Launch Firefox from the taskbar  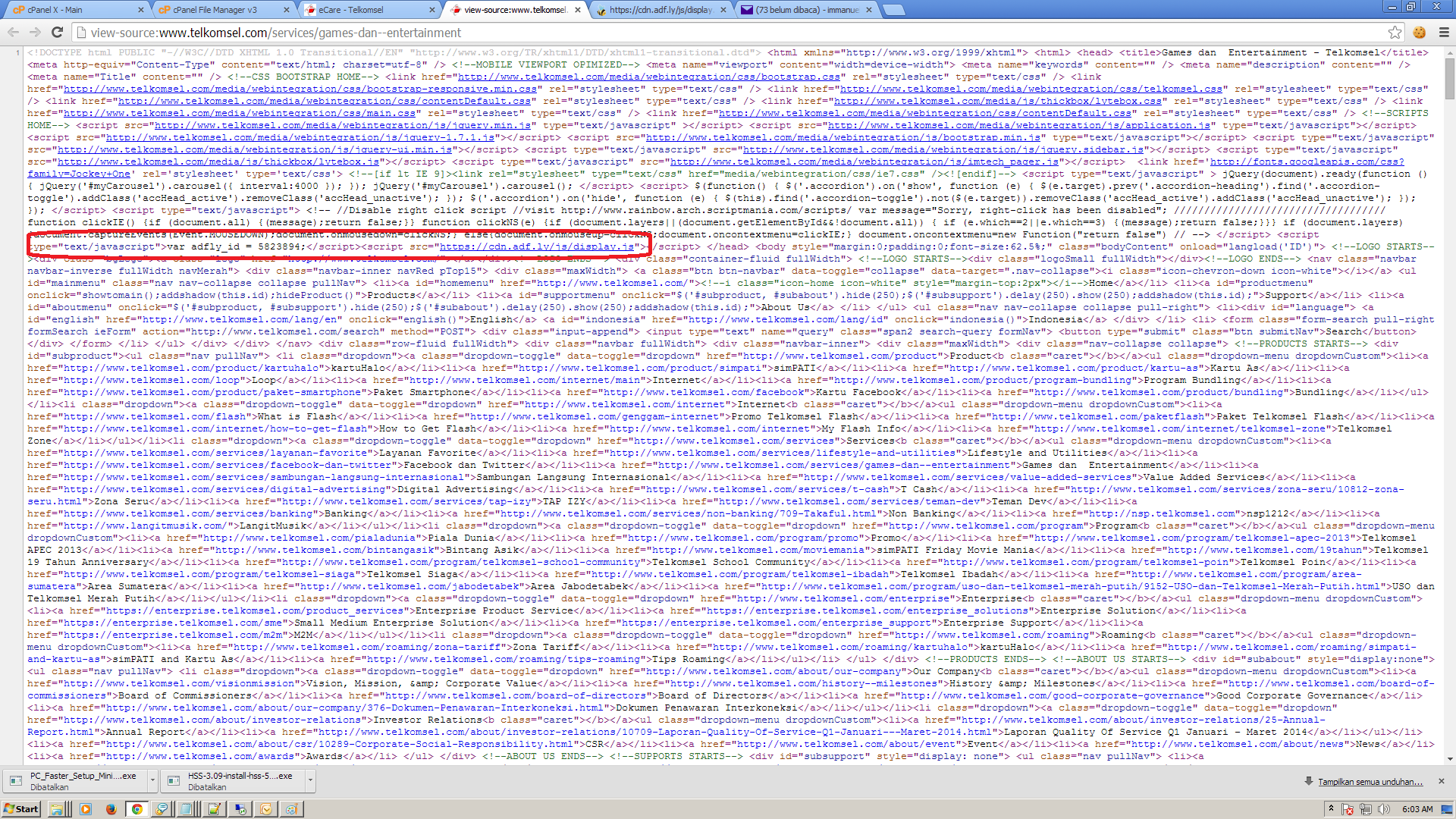[x=111, y=809]
